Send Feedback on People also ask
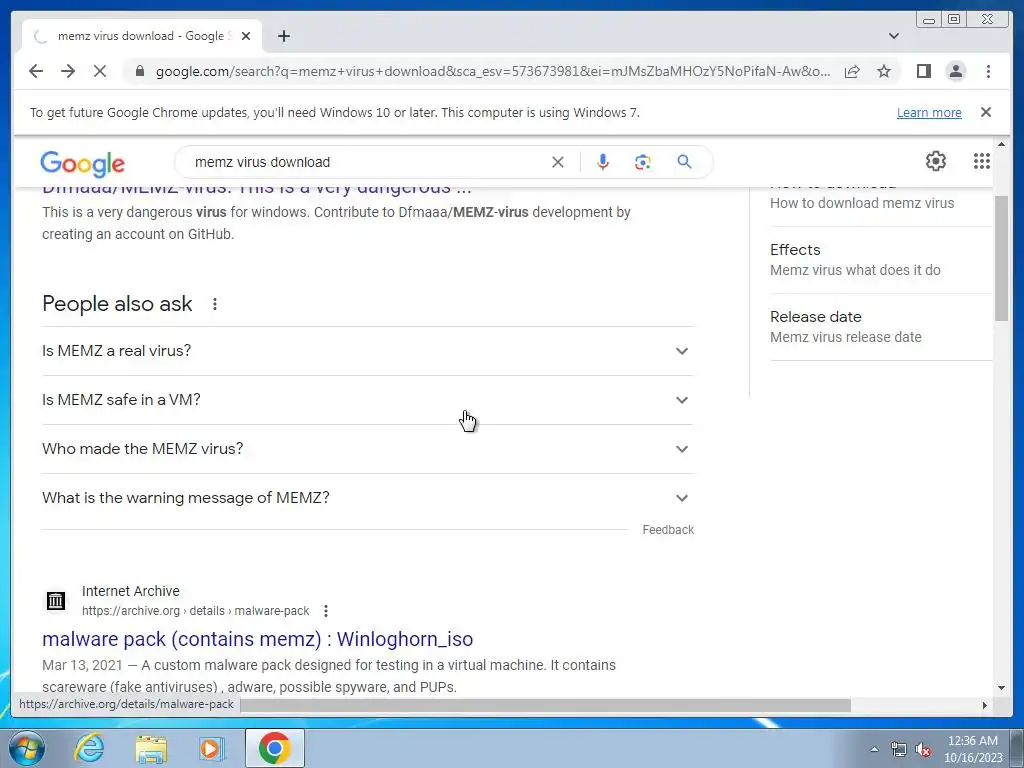The image size is (1024, 768). 667,530
